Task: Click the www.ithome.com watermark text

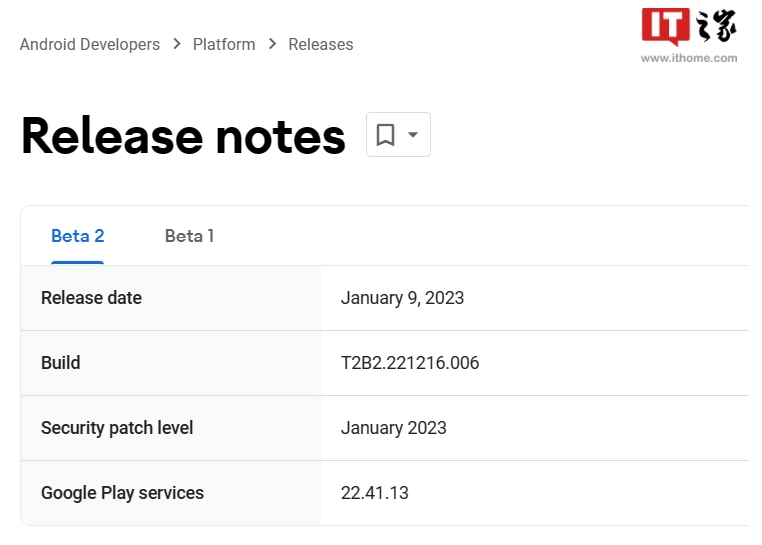Action: tap(689, 58)
